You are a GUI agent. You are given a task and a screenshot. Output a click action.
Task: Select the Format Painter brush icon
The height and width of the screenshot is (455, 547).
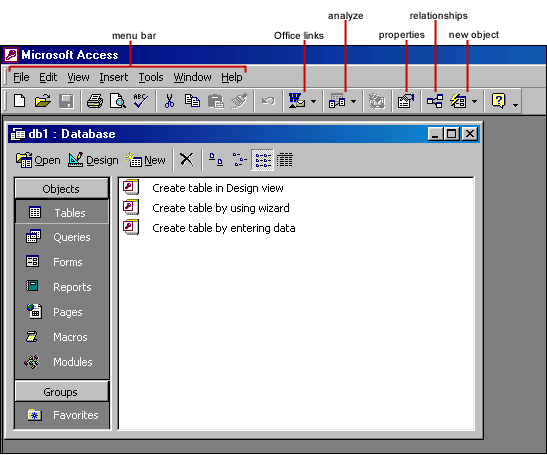pos(239,101)
